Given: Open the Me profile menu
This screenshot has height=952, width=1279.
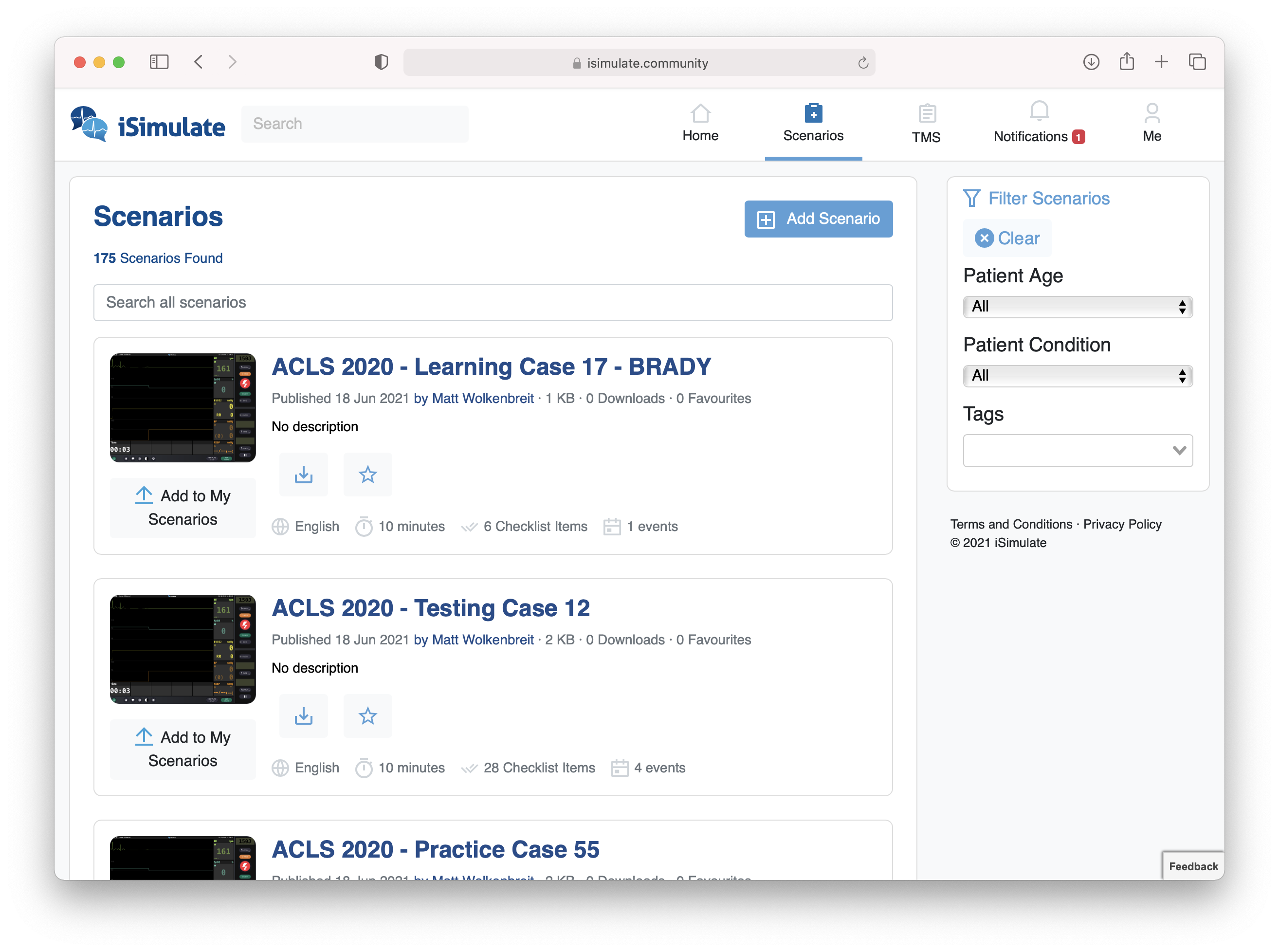Looking at the screenshot, I should (x=1151, y=123).
